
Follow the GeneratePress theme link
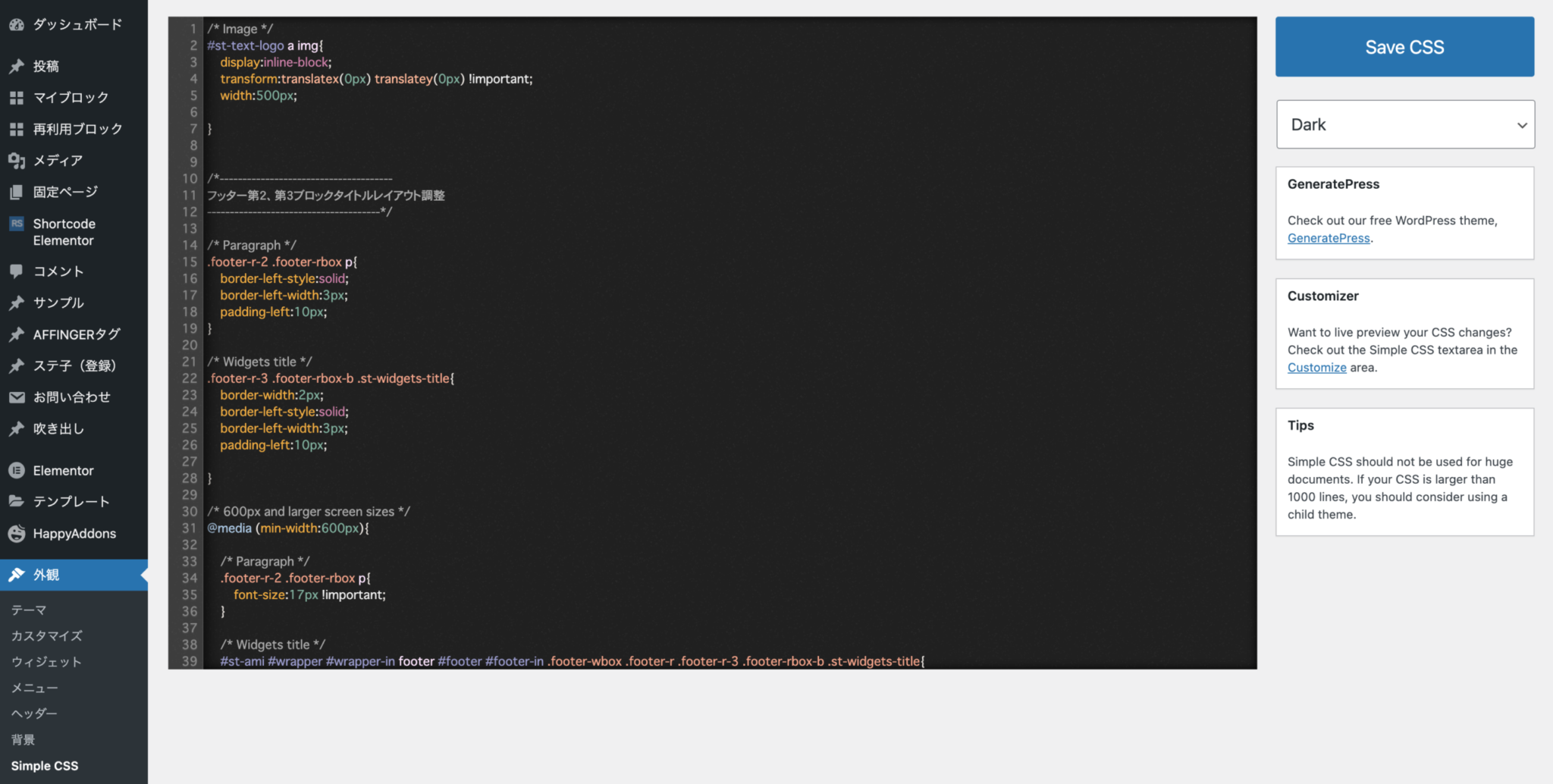point(1329,238)
